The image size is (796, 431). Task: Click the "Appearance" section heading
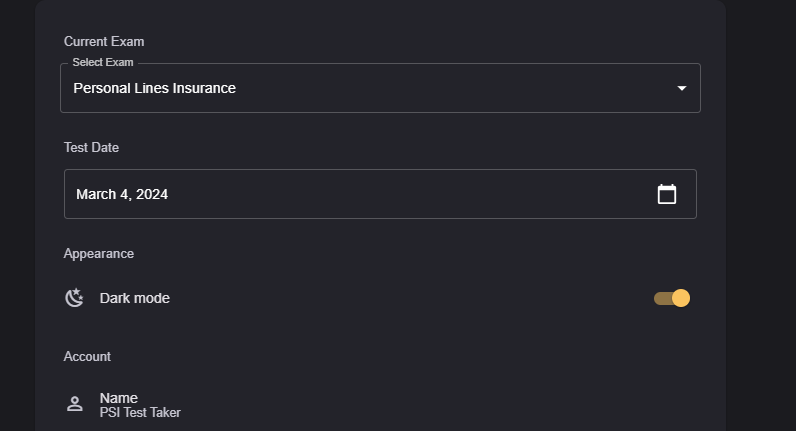pyautogui.click(x=99, y=253)
